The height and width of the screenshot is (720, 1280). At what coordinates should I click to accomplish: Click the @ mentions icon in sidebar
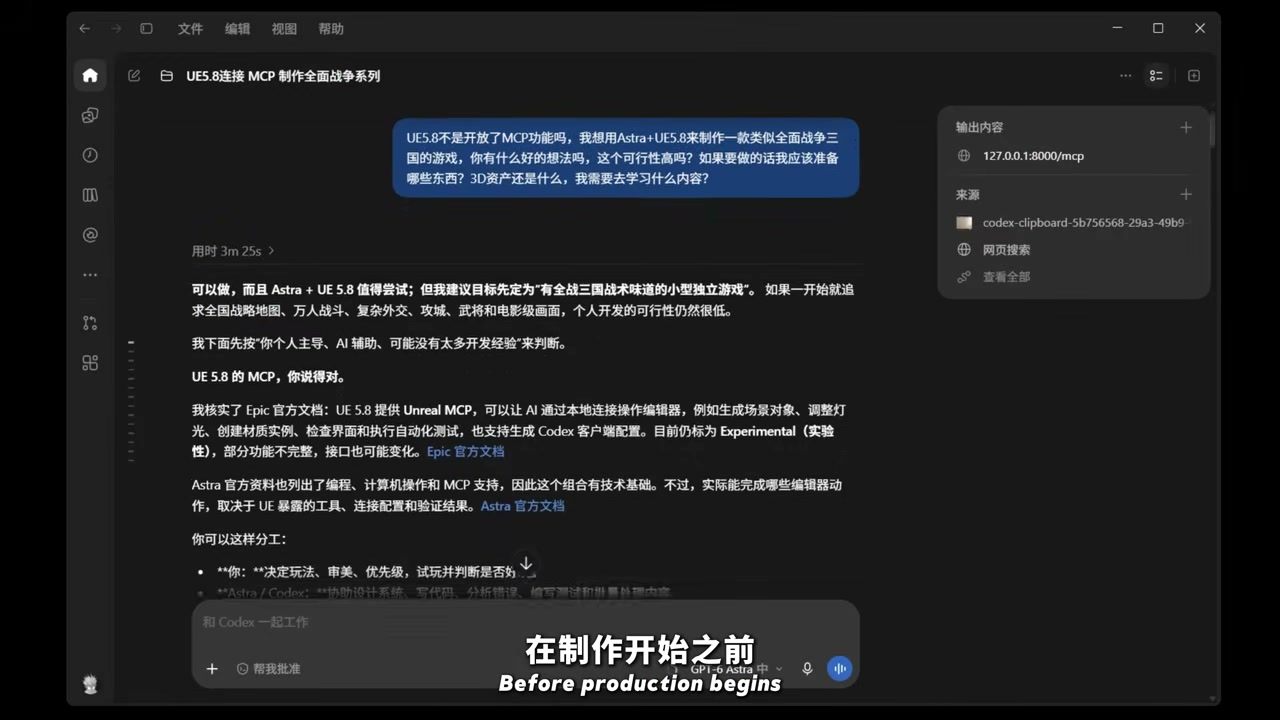tap(90, 235)
